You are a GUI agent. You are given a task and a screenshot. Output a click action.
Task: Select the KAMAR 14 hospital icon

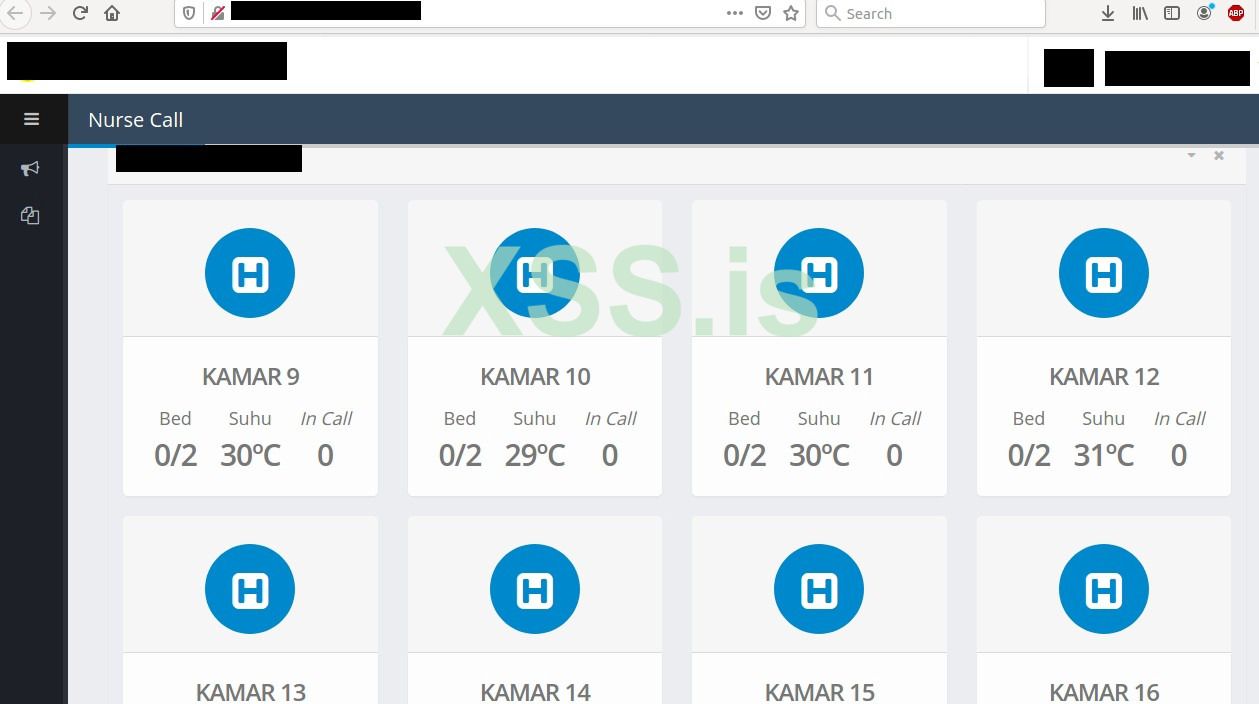coord(535,589)
